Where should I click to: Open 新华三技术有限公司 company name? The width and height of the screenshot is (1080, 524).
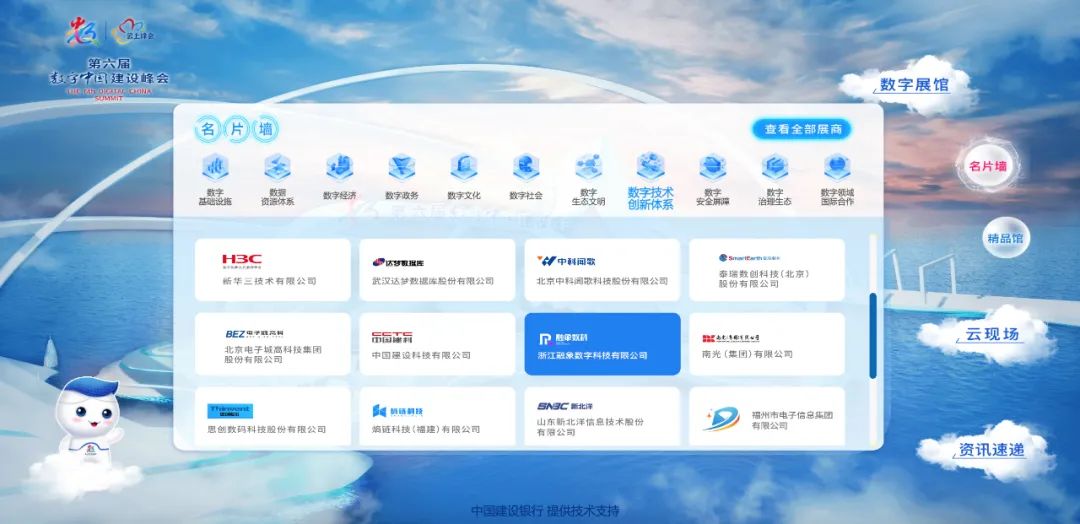[x=269, y=281]
